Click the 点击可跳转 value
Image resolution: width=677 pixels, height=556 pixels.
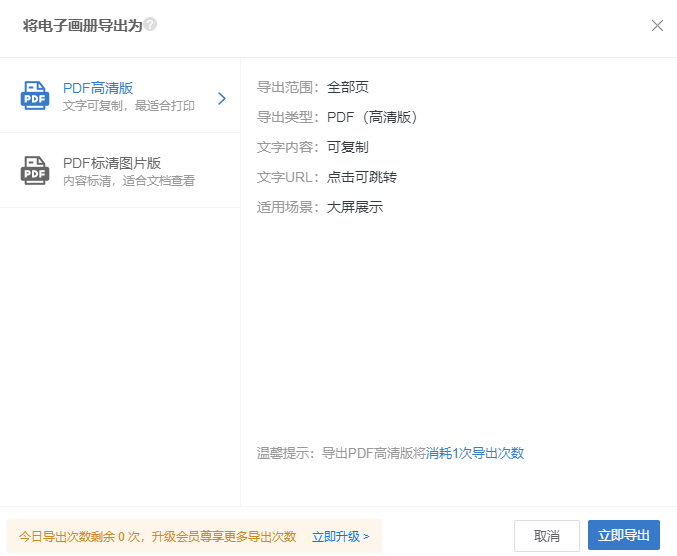(362, 177)
